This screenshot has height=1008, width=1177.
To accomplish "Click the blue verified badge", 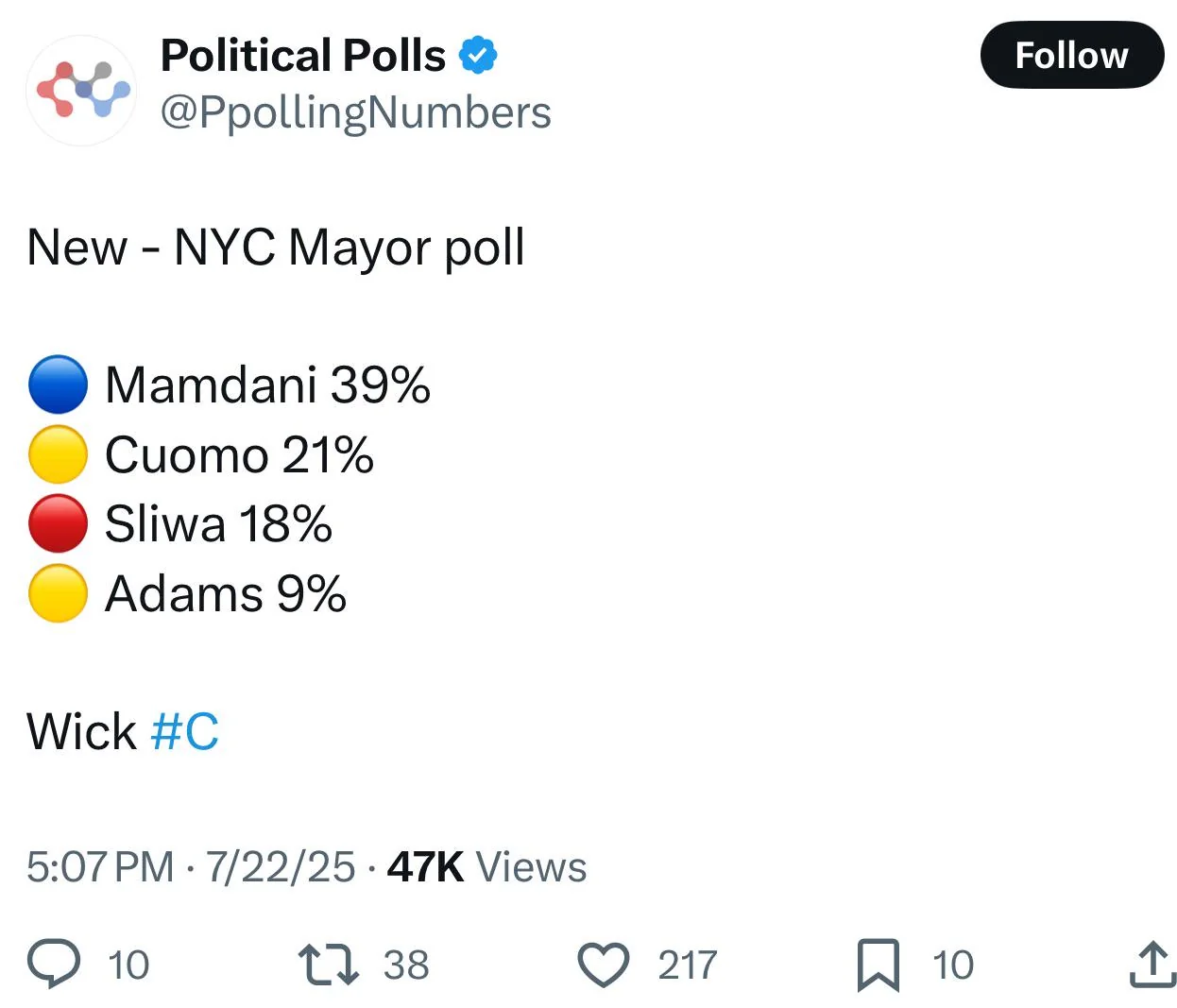I will tap(478, 56).
